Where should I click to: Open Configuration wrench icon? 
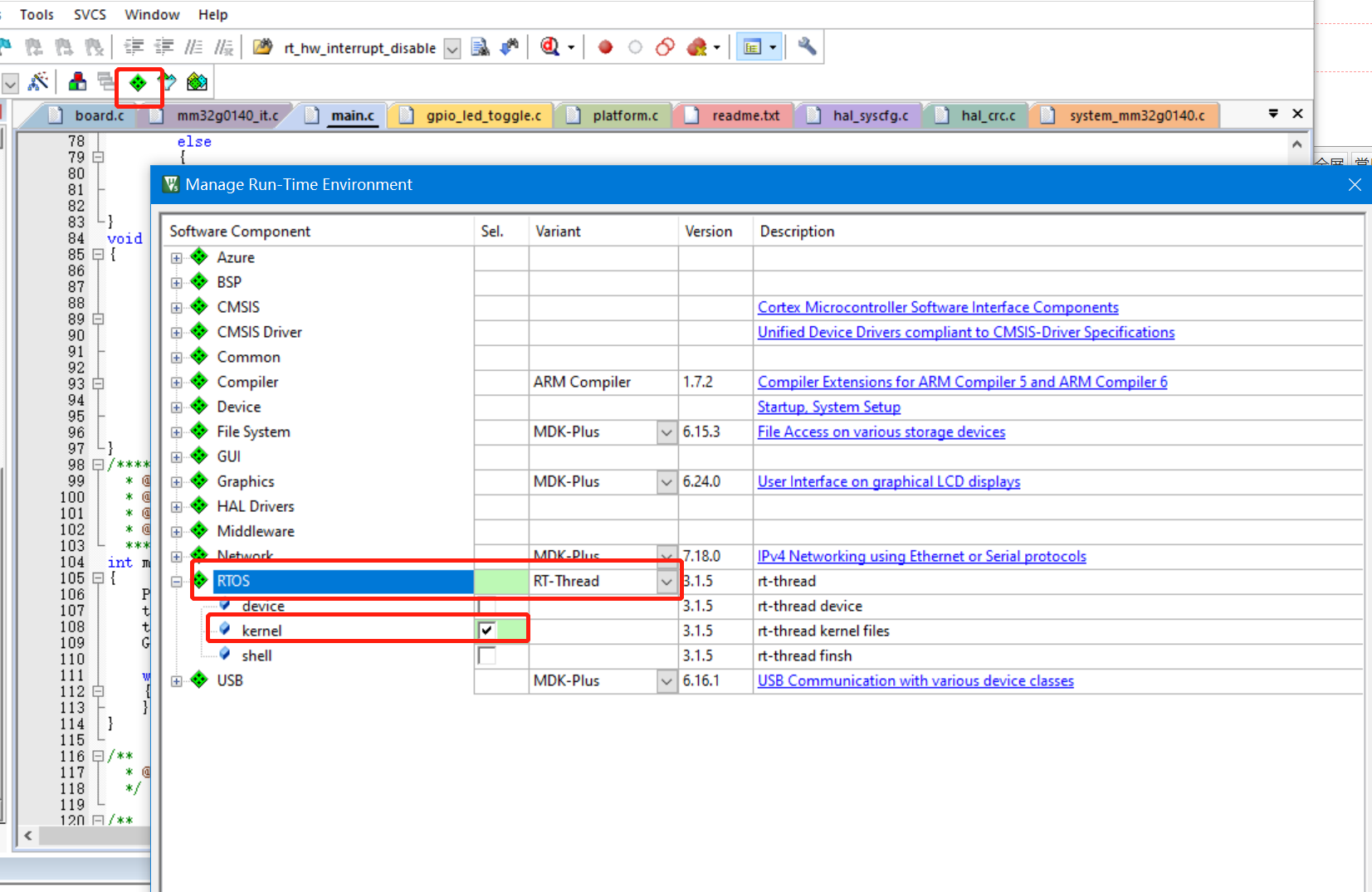pyautogui.click(x=807, y=47)
